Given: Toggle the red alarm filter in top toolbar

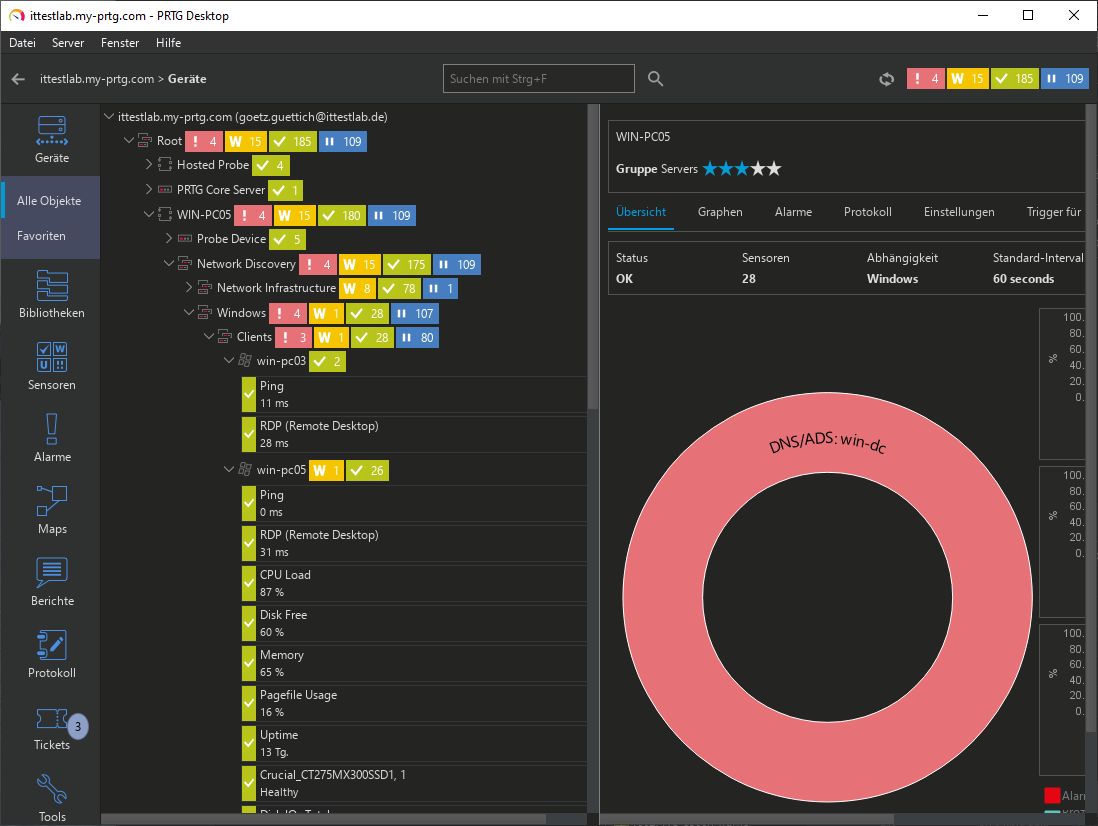Looking at the screenshot, I should [925, 79].
